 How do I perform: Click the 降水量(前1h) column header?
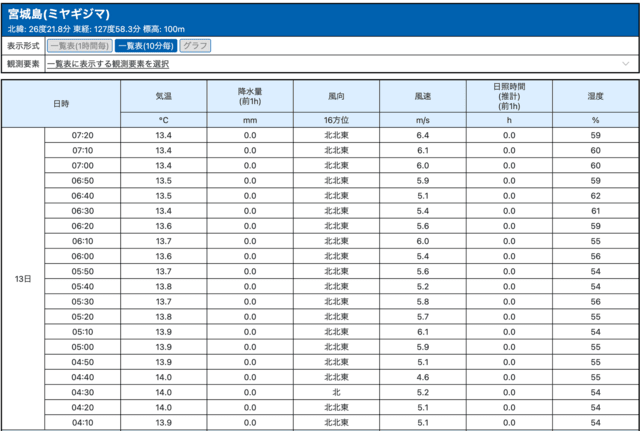[250, 96]
